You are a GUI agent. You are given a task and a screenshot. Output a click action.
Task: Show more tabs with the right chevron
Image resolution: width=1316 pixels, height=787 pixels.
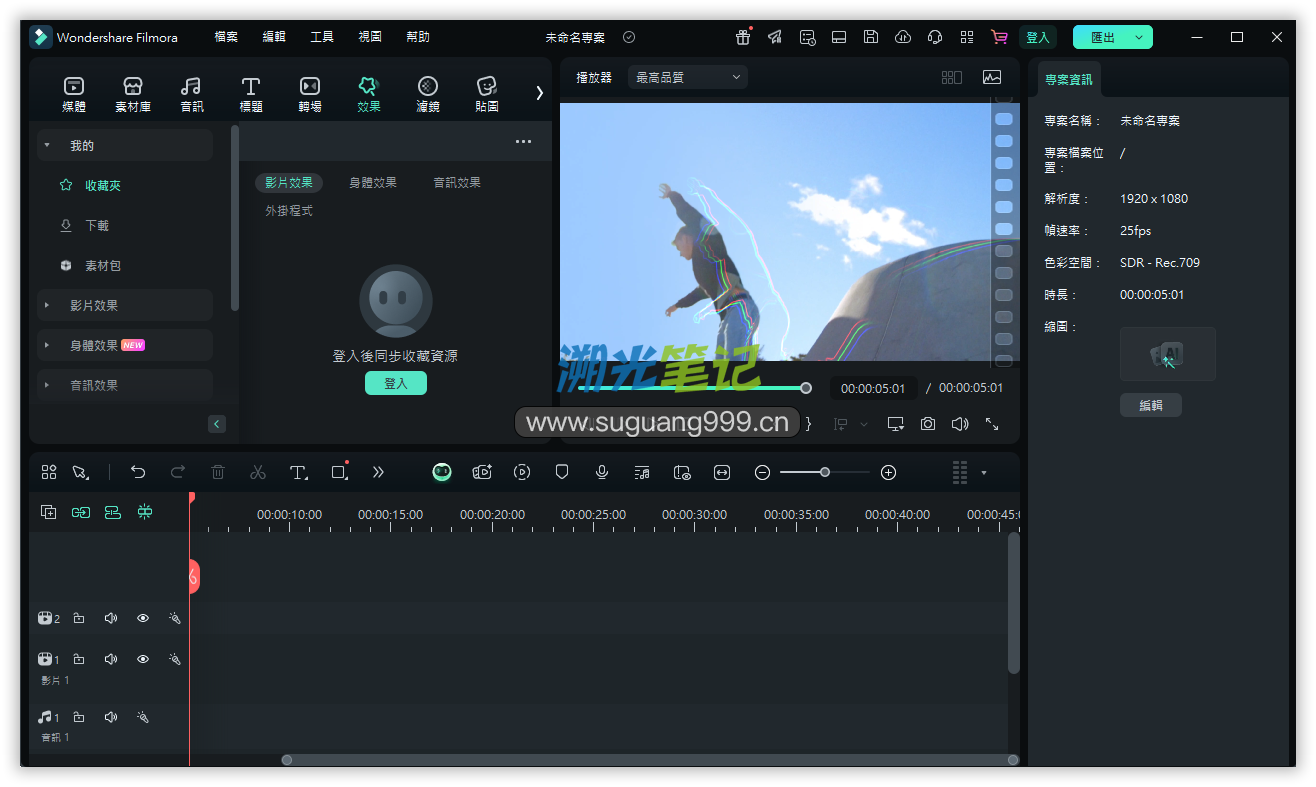540,92
